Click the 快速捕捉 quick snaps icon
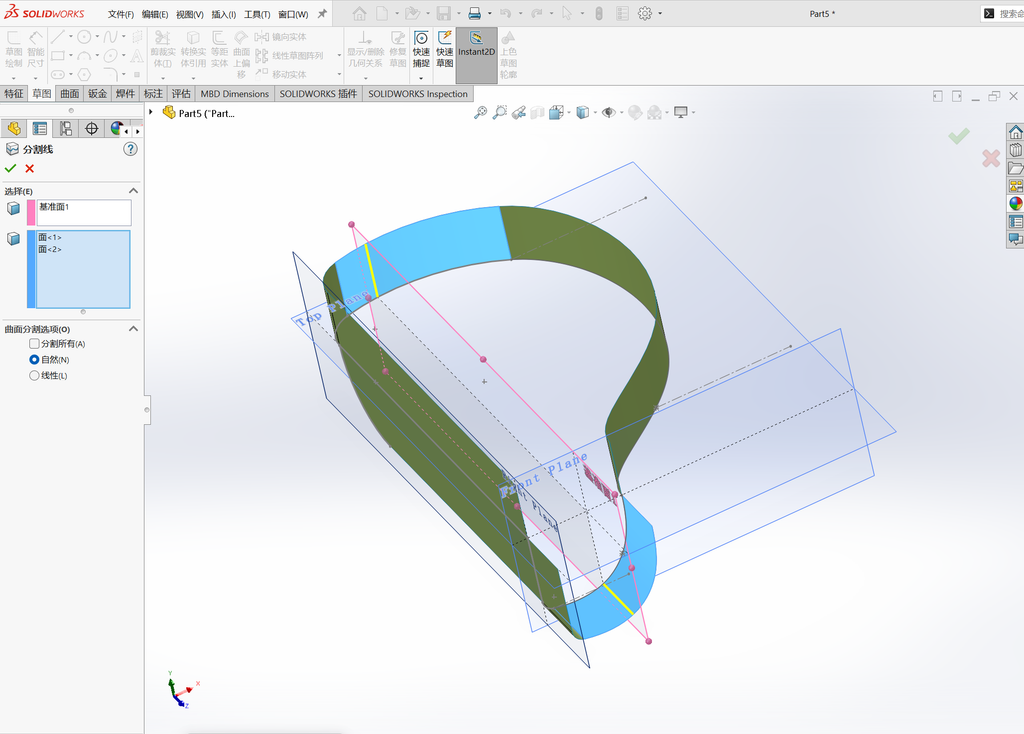Screen dimensions: 1024x734 [x=421, y=50]
